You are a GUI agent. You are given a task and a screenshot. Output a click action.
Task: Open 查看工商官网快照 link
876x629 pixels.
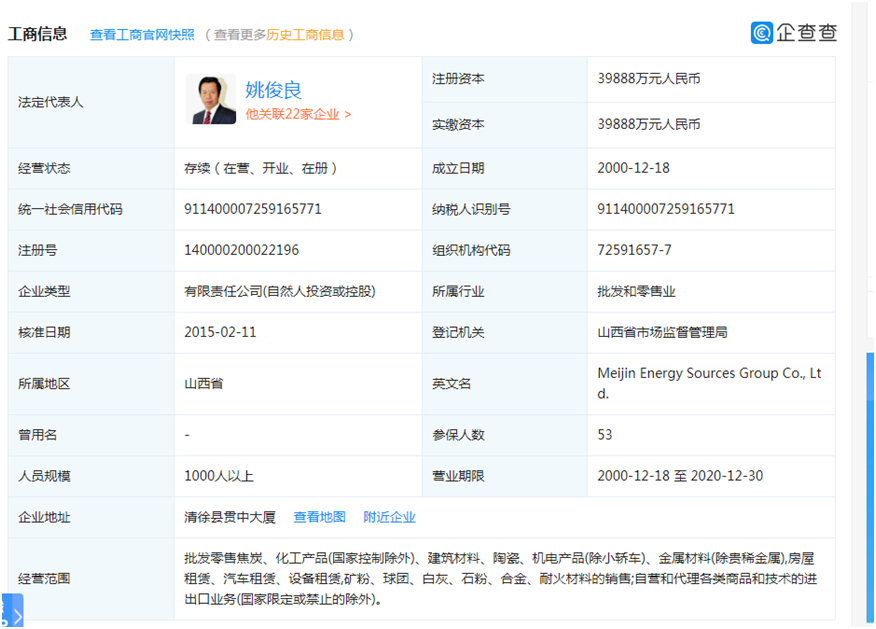(142, 35)
